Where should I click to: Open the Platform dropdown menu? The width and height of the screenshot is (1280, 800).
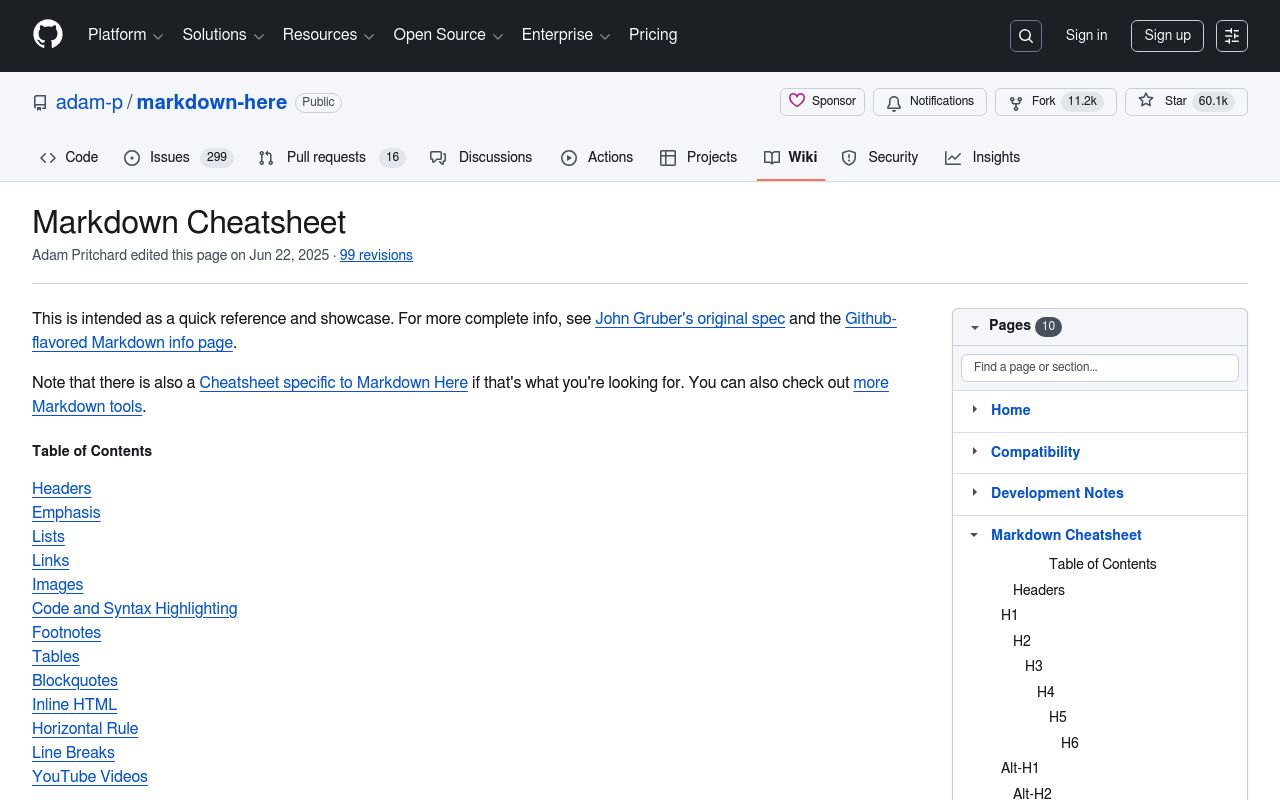click(x=125, y=35)
